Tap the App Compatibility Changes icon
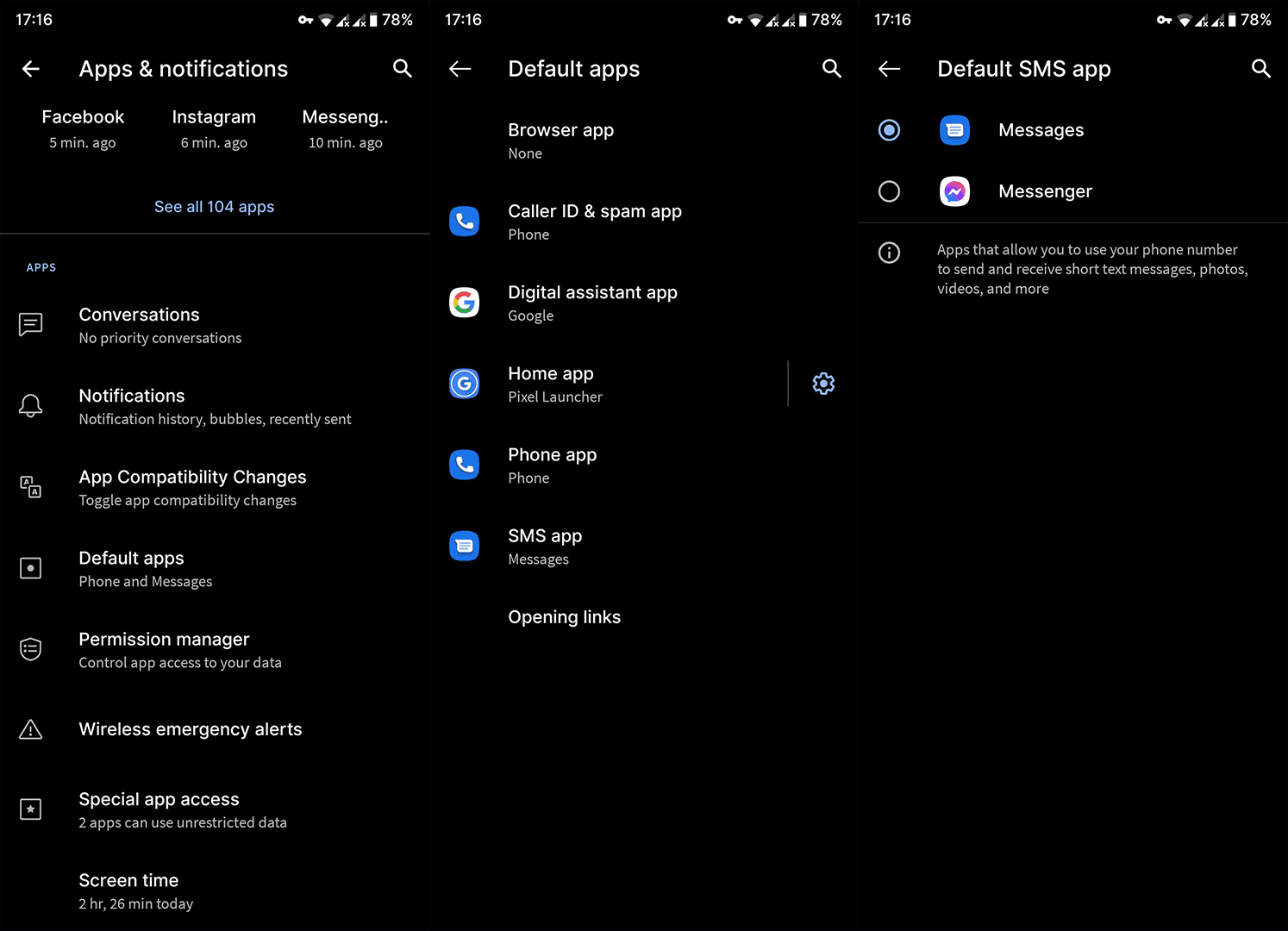Viewport: 1288px width, 931px height. pos(31,486)
